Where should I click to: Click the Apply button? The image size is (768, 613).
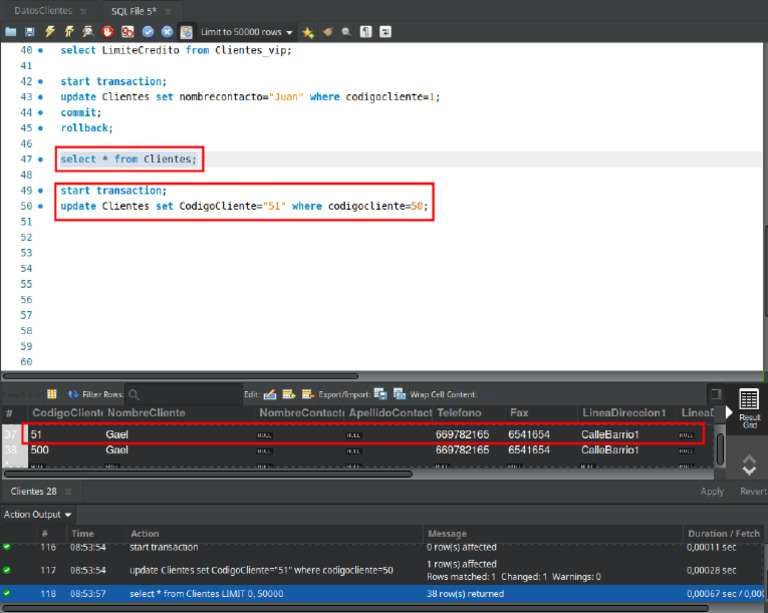click(712, 491)
